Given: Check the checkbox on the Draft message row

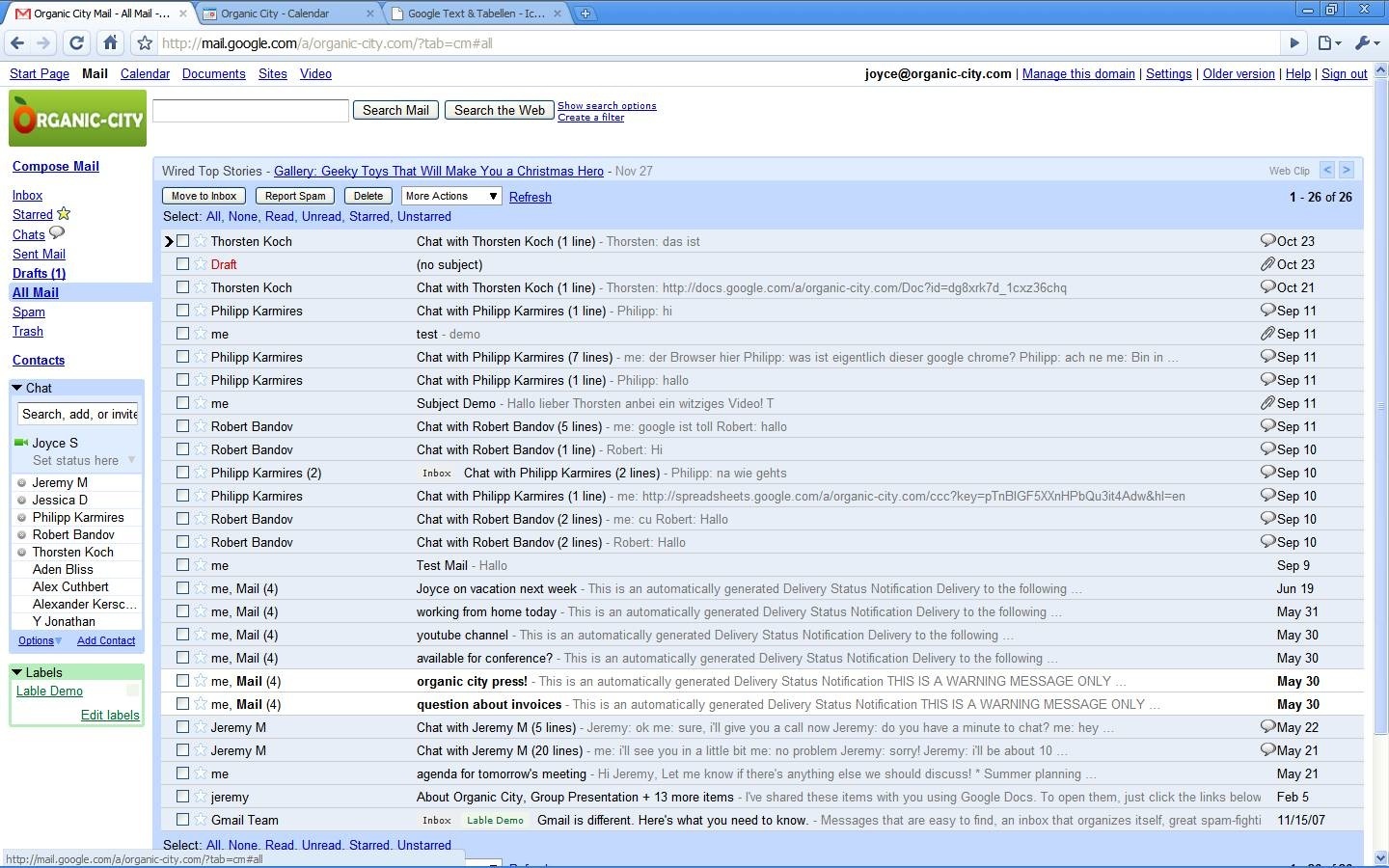Looking at the screenshot, I should coord(182,264).
